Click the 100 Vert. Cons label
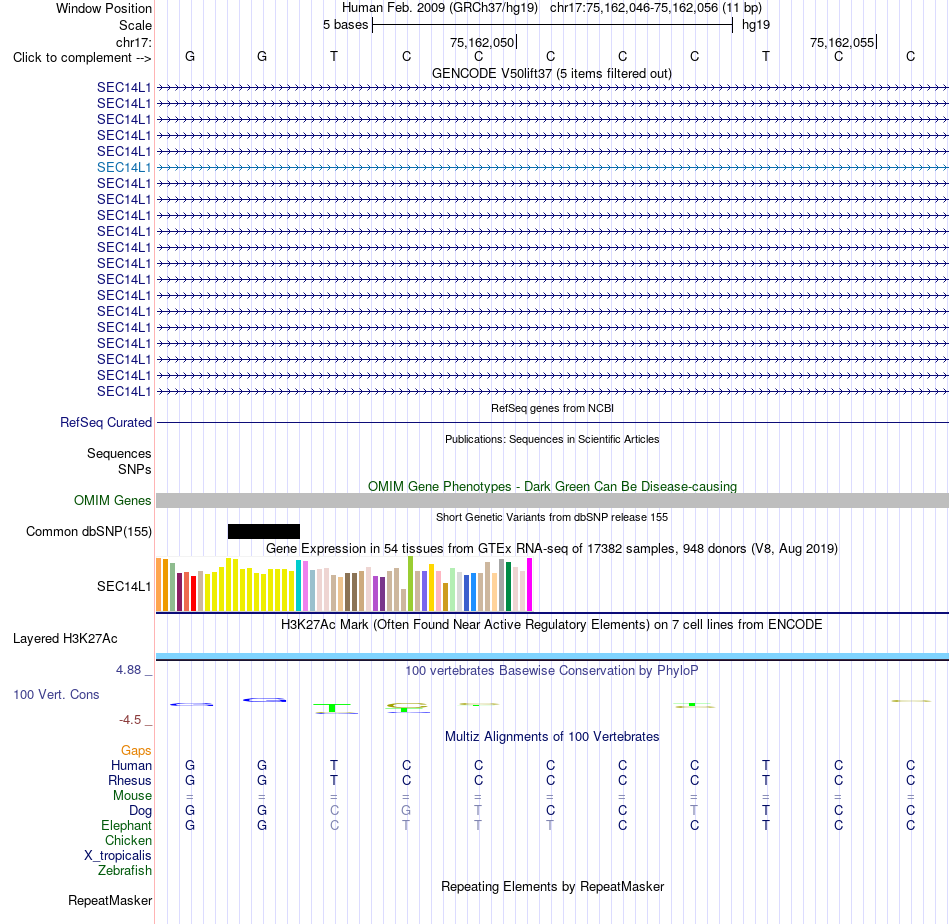This screenshot has height=924, width=950. pos(56,694)
